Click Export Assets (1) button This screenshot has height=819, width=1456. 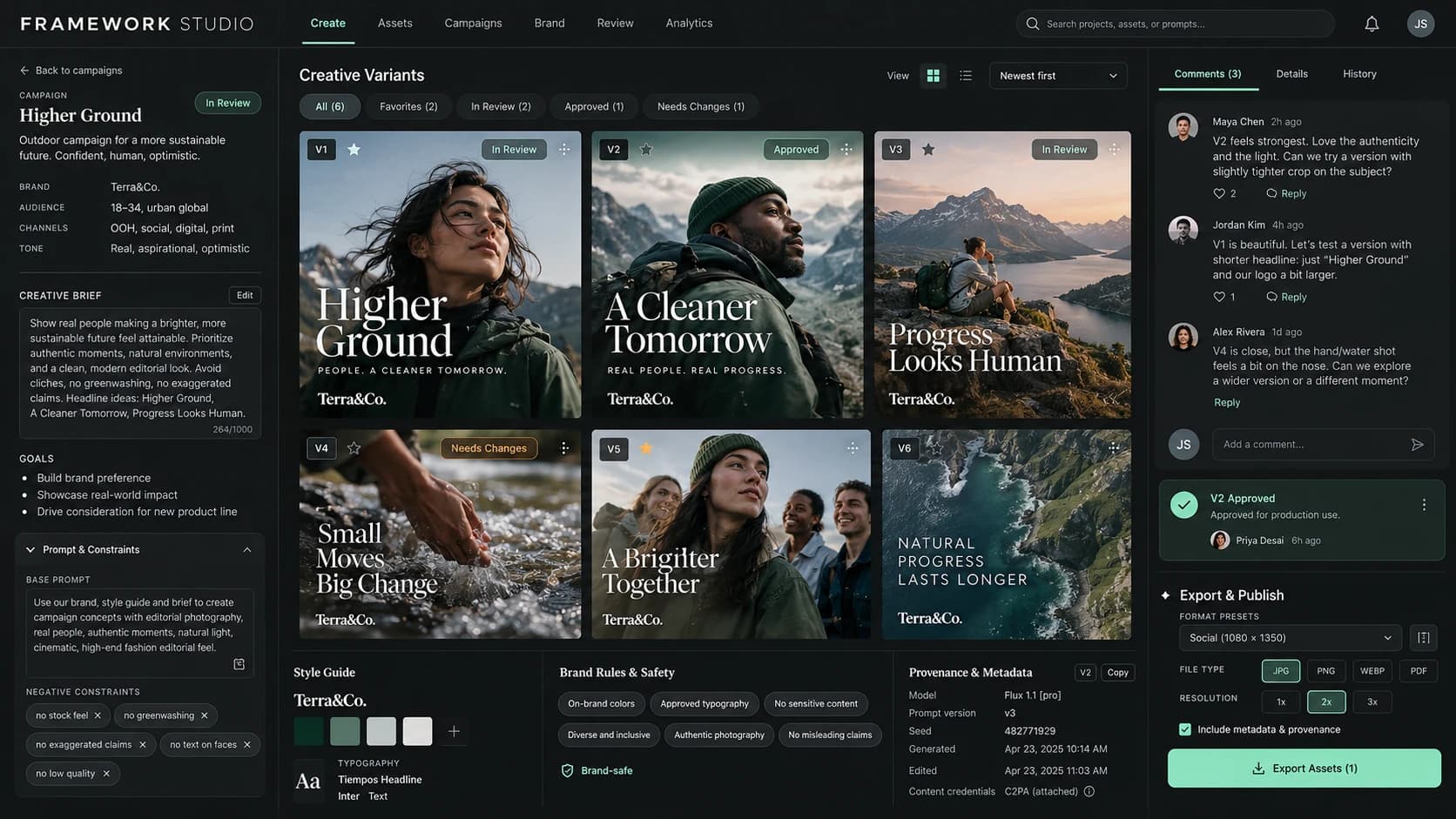pyautogui.click(x=1304, y=769)
